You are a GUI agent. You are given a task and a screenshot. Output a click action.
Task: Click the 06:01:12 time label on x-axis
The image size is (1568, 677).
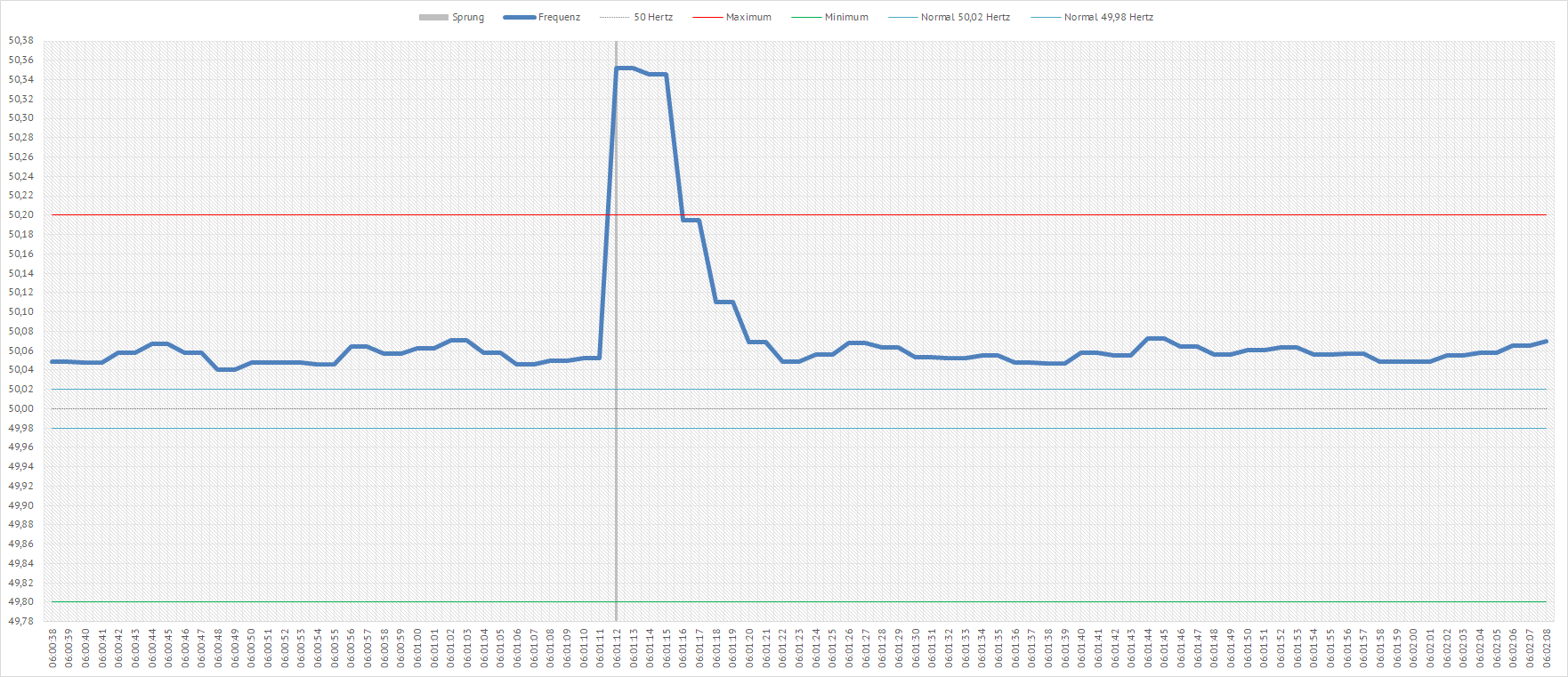pos(617,649)
